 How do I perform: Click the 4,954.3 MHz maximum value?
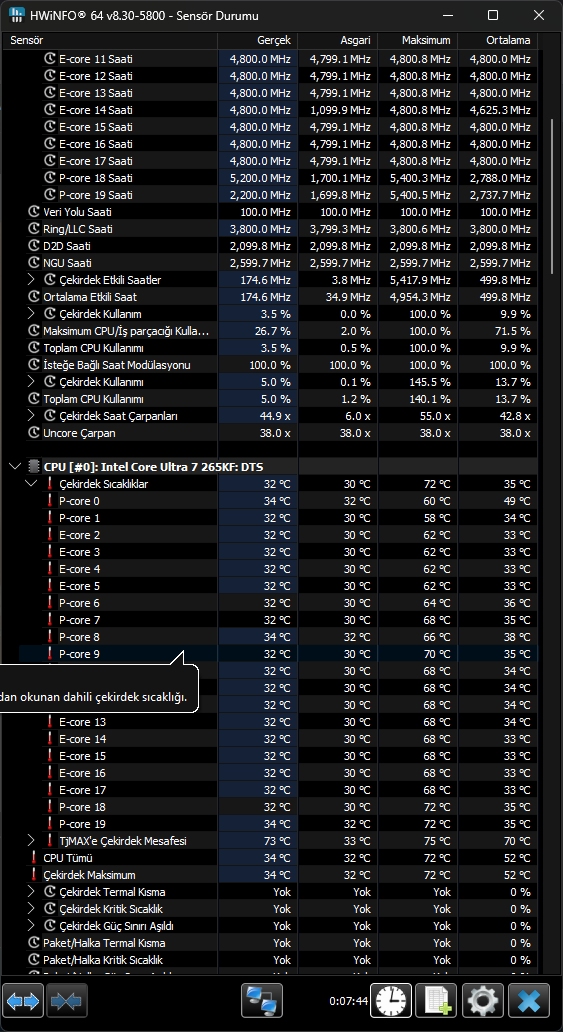point(420,297)
